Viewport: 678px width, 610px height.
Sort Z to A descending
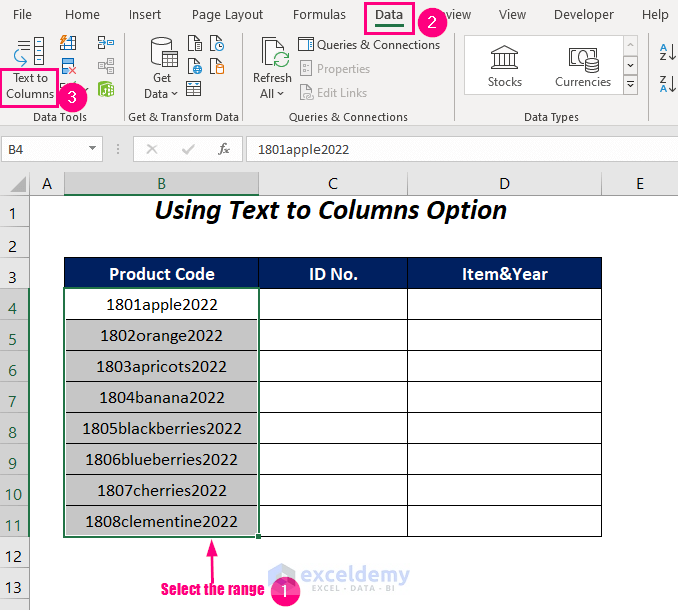pyautogui.click(x=667, y=83)
